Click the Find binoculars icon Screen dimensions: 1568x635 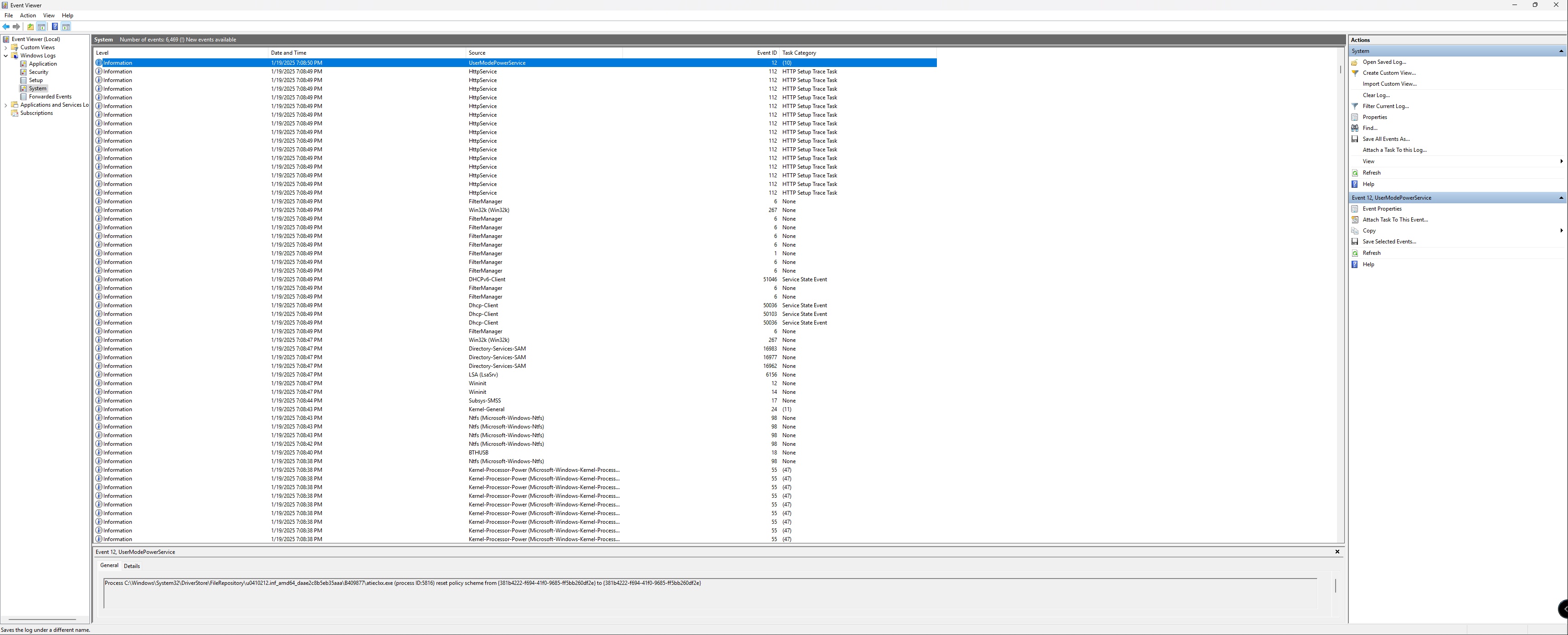(x=1355, y=128)
